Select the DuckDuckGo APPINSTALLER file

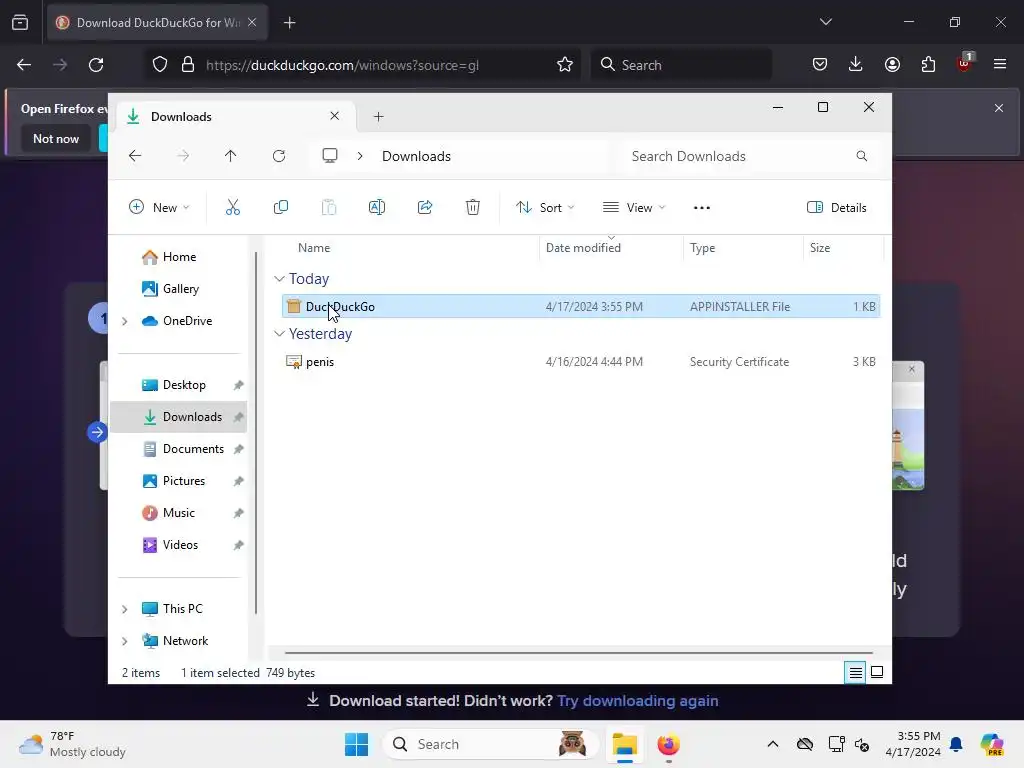pyautogui.click(x=581, y=307)
